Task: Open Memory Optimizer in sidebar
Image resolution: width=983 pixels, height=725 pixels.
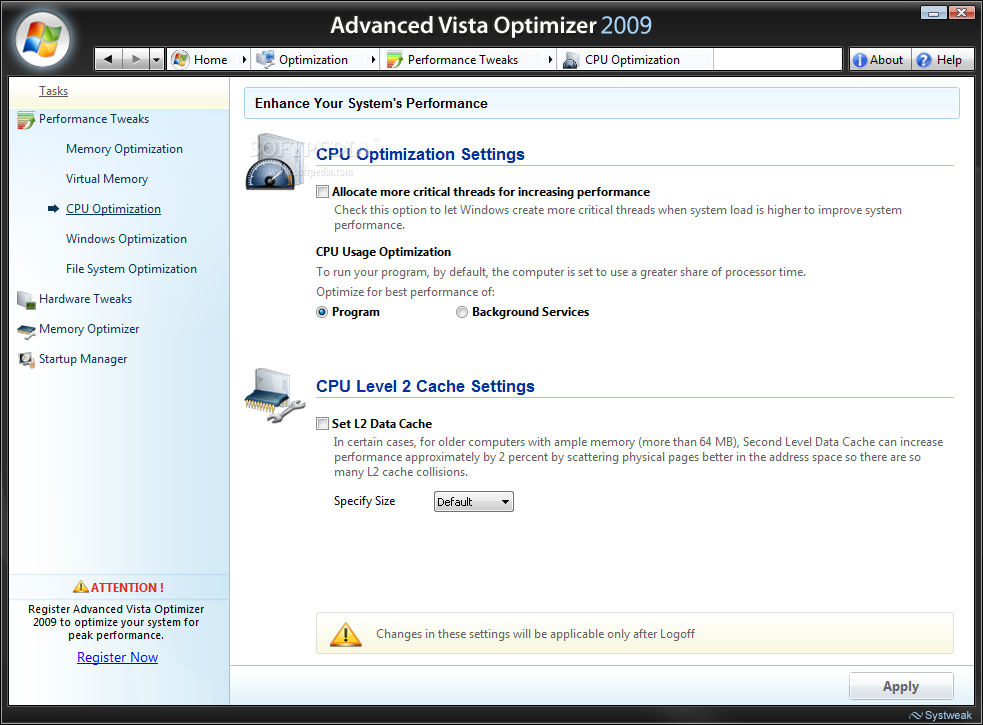Action: (x=89, y=329)
